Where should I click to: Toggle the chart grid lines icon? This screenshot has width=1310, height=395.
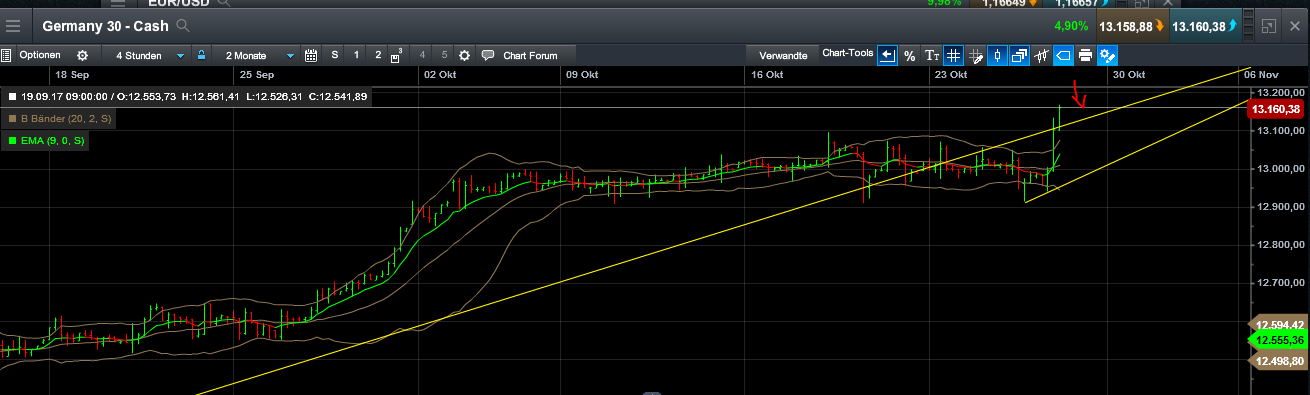(x=953, y=55)
